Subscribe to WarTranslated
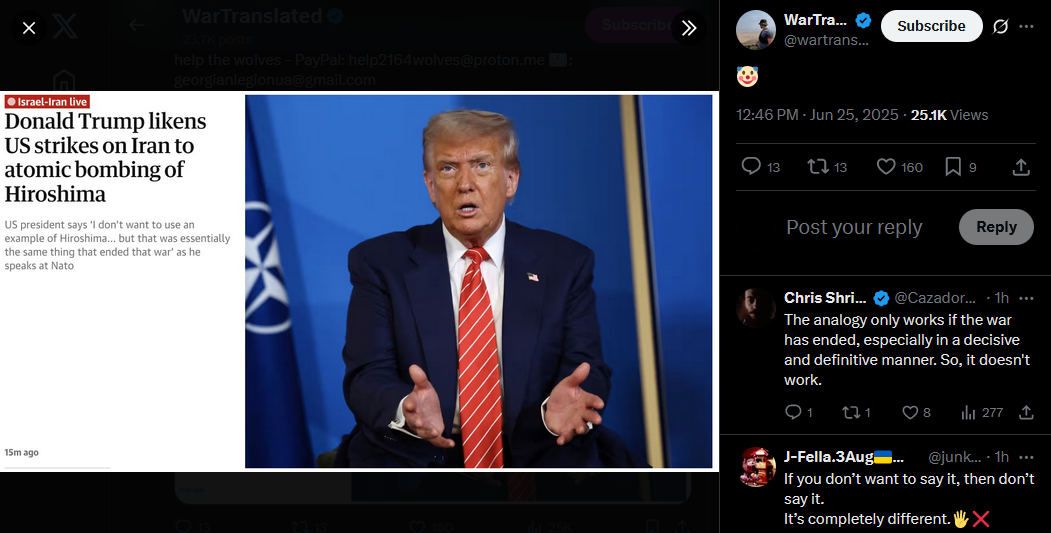Image resolution: width=1051 pixels, height=533 pixels. 931,26
